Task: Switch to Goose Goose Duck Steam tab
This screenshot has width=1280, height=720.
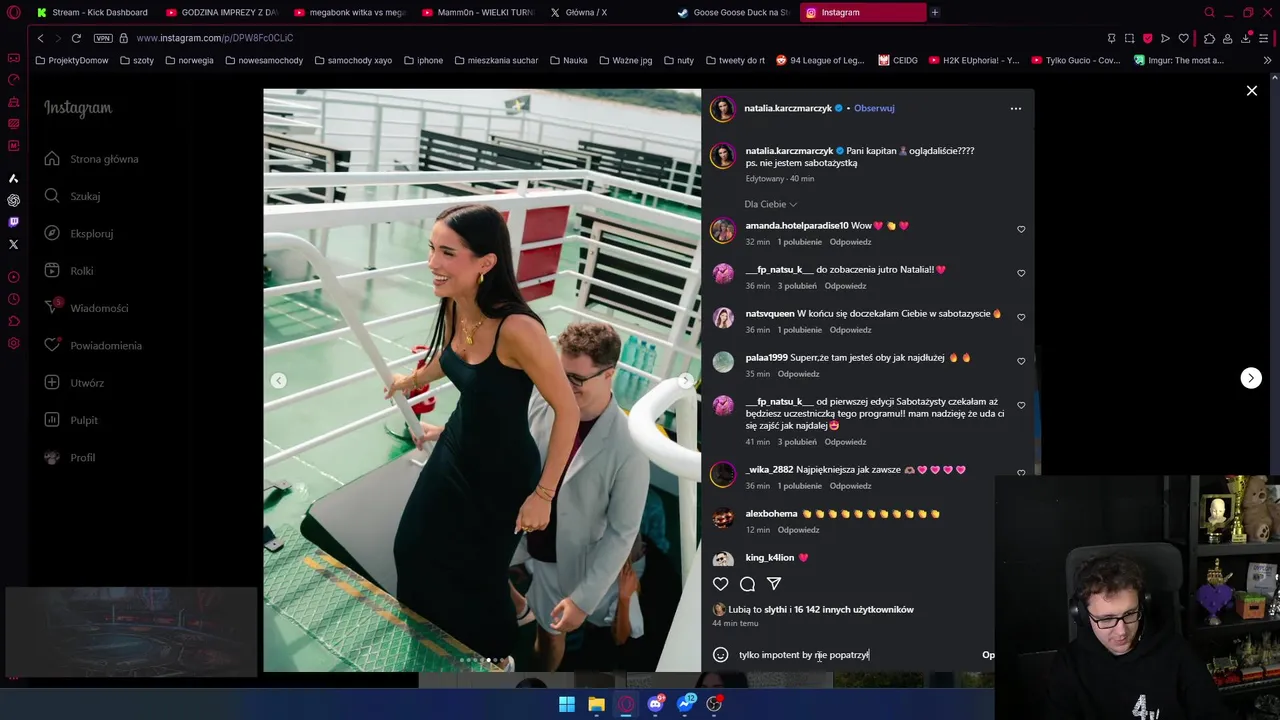Action: 734,12
